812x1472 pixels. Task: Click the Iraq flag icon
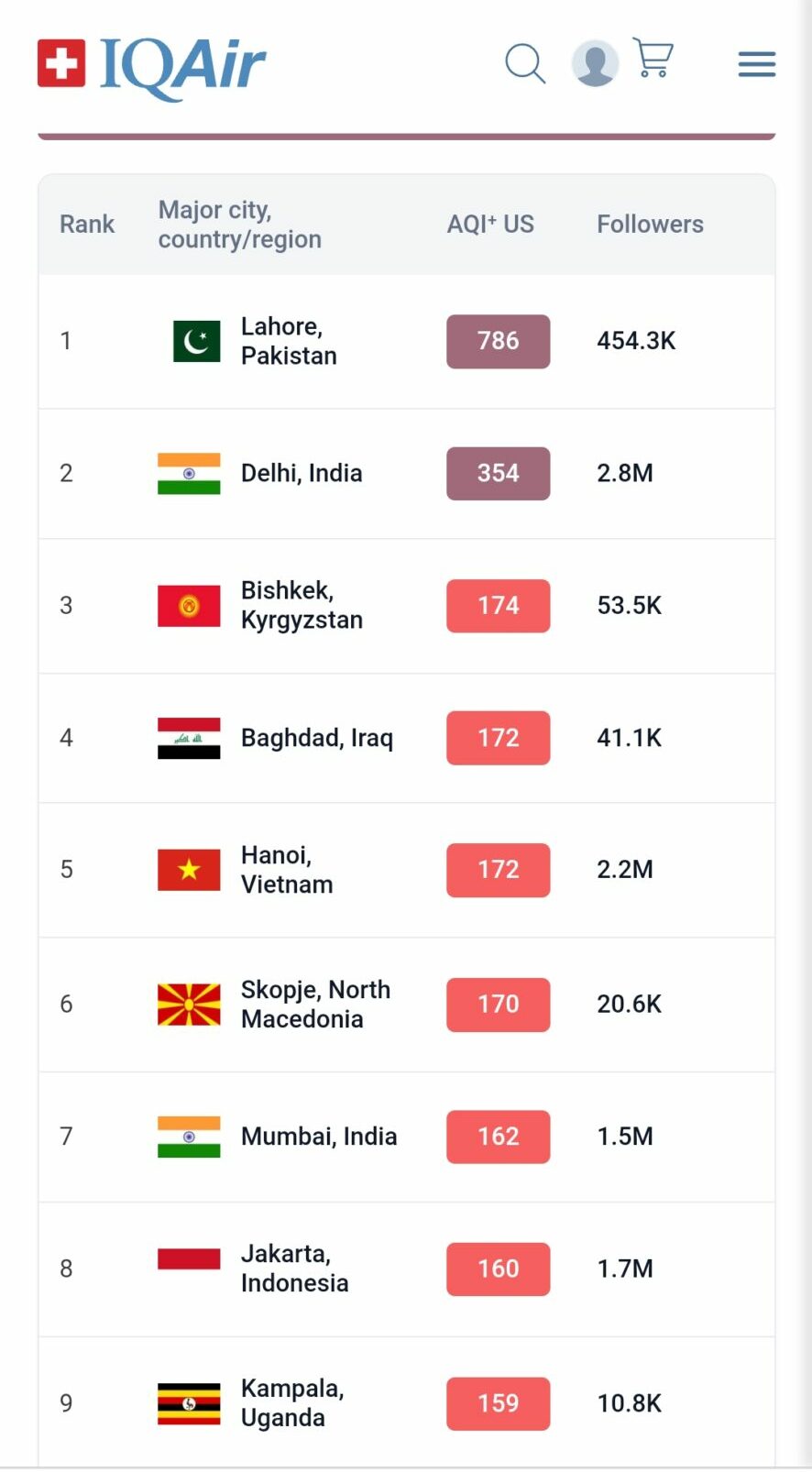pos(189,739)
